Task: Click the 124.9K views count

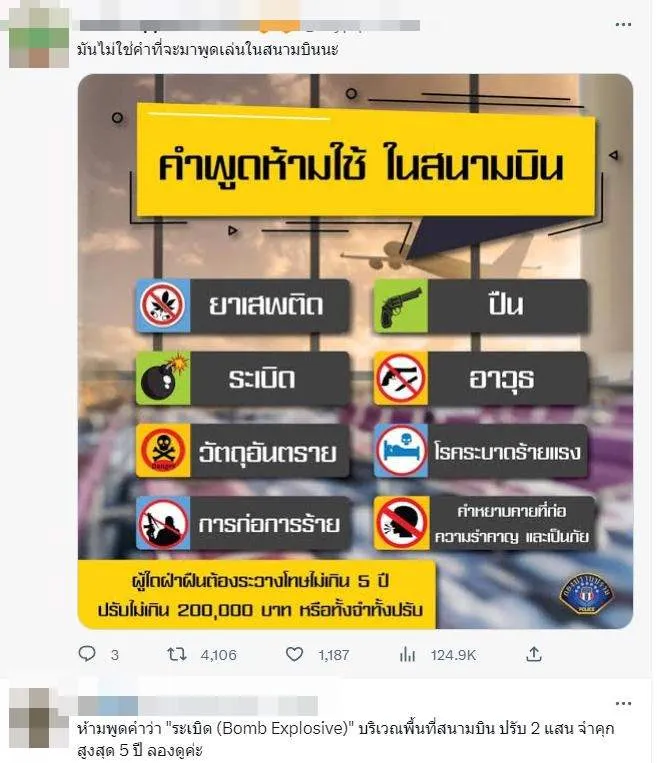Action: pos(453,655)
